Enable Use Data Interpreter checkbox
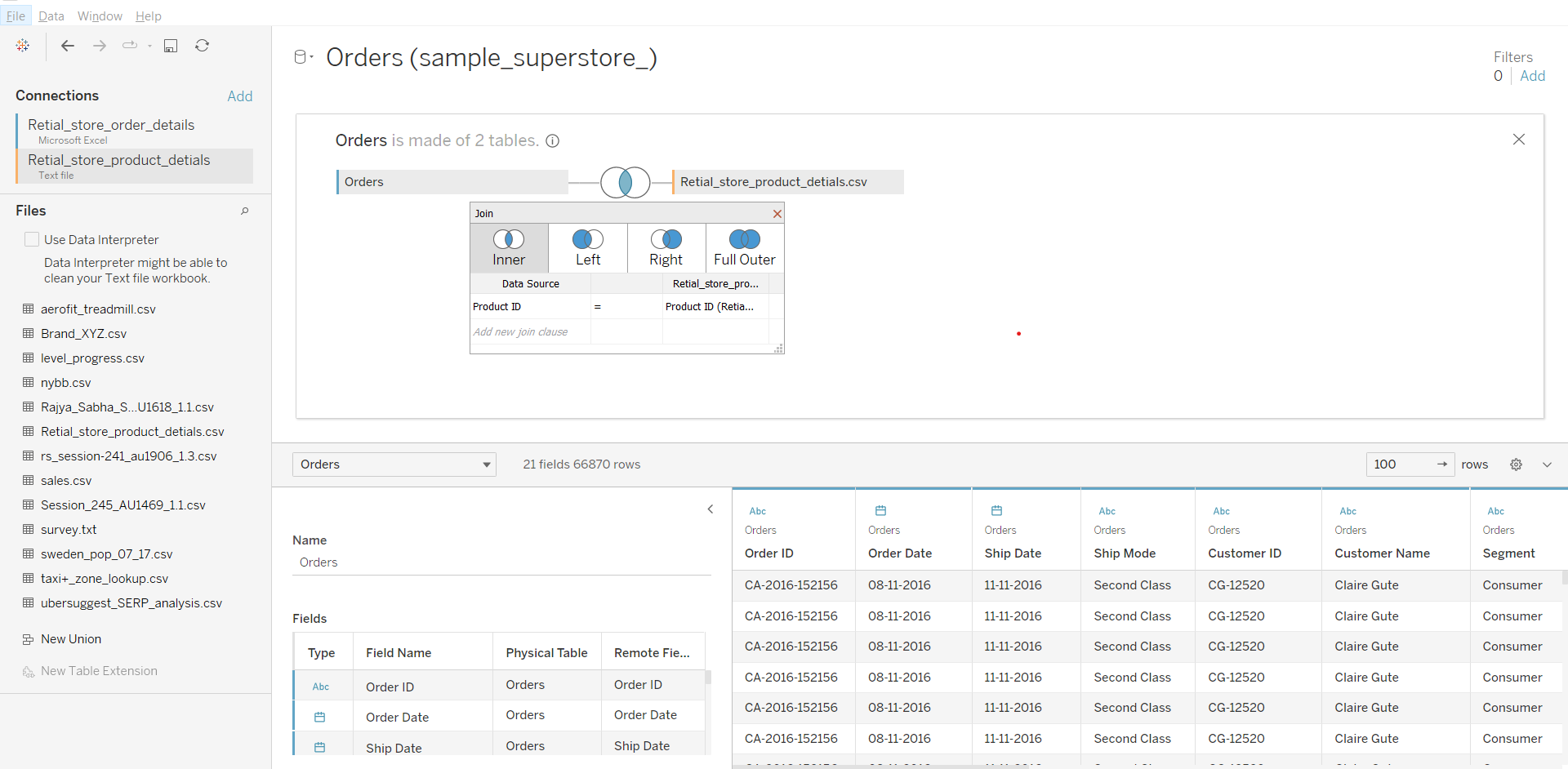The width and height of the screenshot is (1568, 769). [x=32, y=239]
